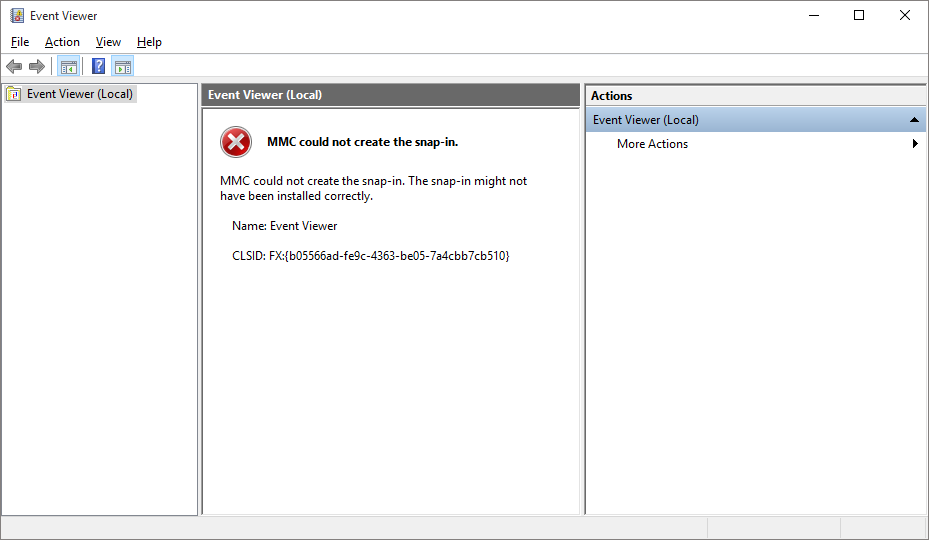
Task: Click the Forward arrow toolbar icon
Action: [x=37, y=66]
